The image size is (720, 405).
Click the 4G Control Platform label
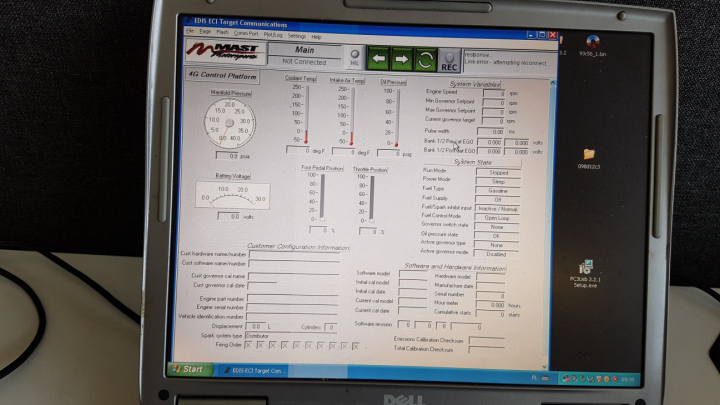(223, 76)
